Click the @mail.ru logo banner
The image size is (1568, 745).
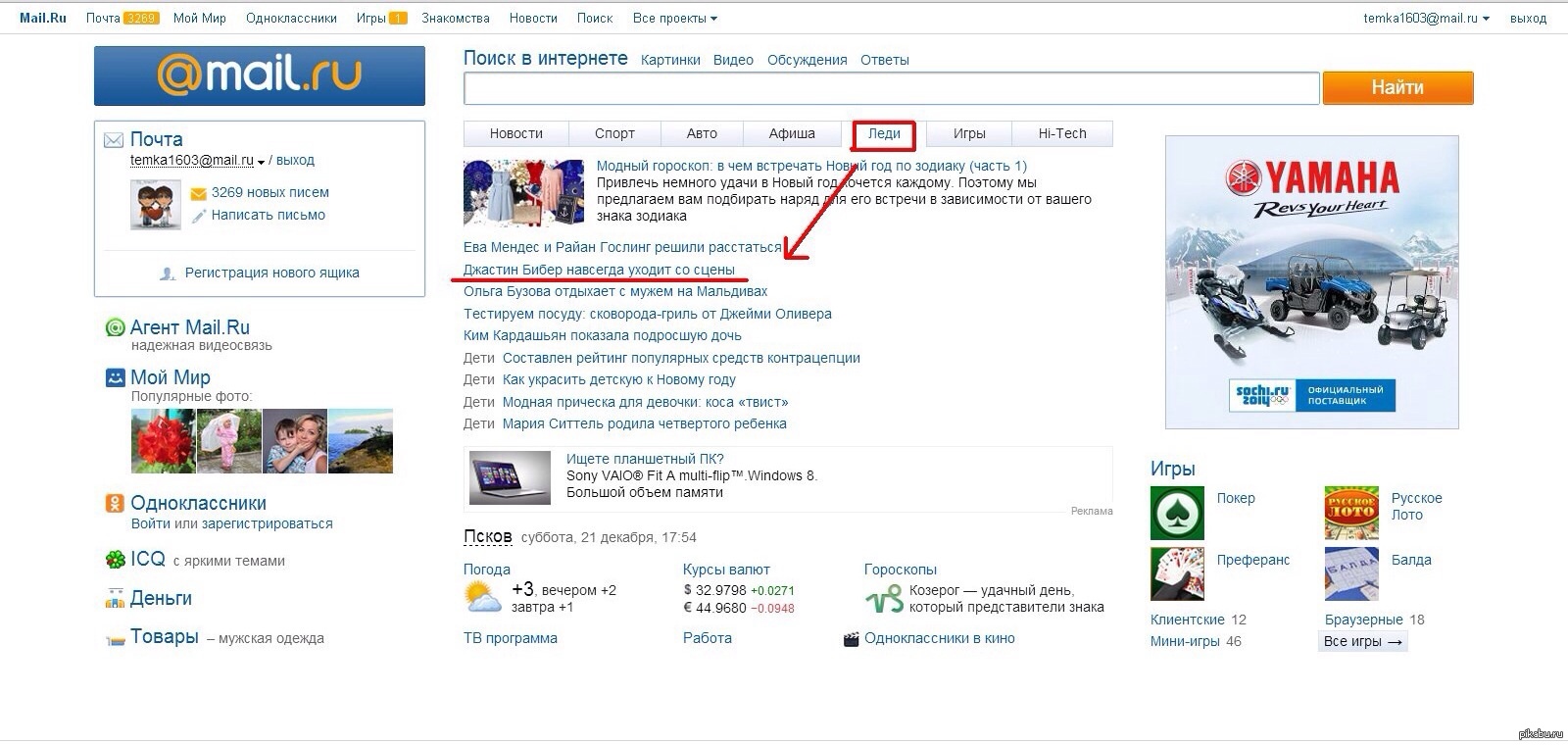click(260, 75)
